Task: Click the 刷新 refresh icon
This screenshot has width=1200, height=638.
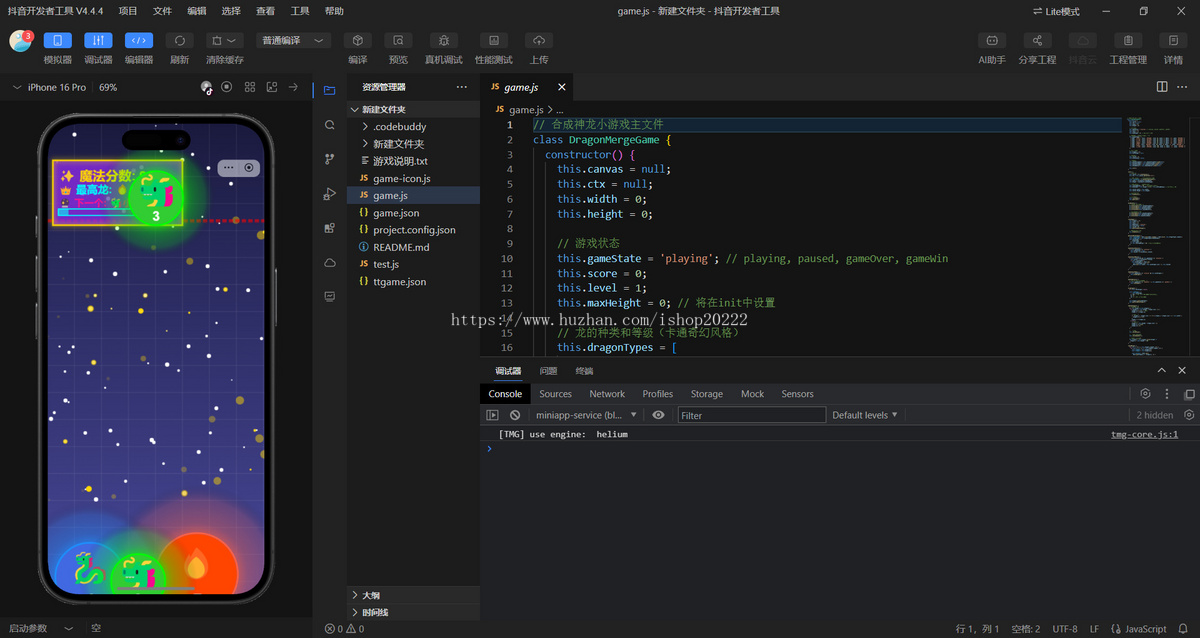Action: click(x=179, y=41)
